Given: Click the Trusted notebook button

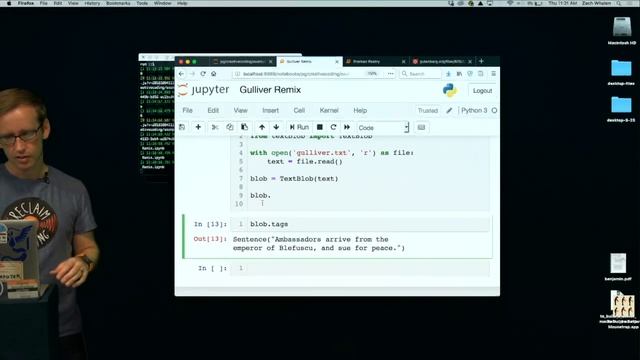Looking at the screenshot, I should pos(428,111).
